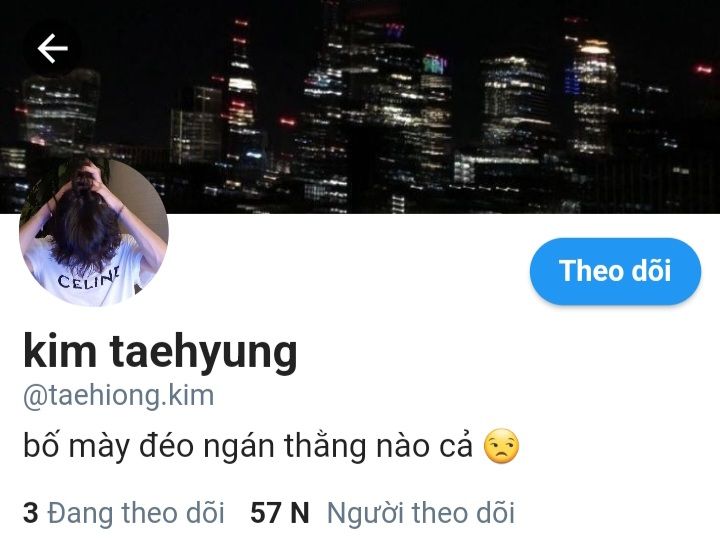Click the display name kim taehyung

pos(161,352)
